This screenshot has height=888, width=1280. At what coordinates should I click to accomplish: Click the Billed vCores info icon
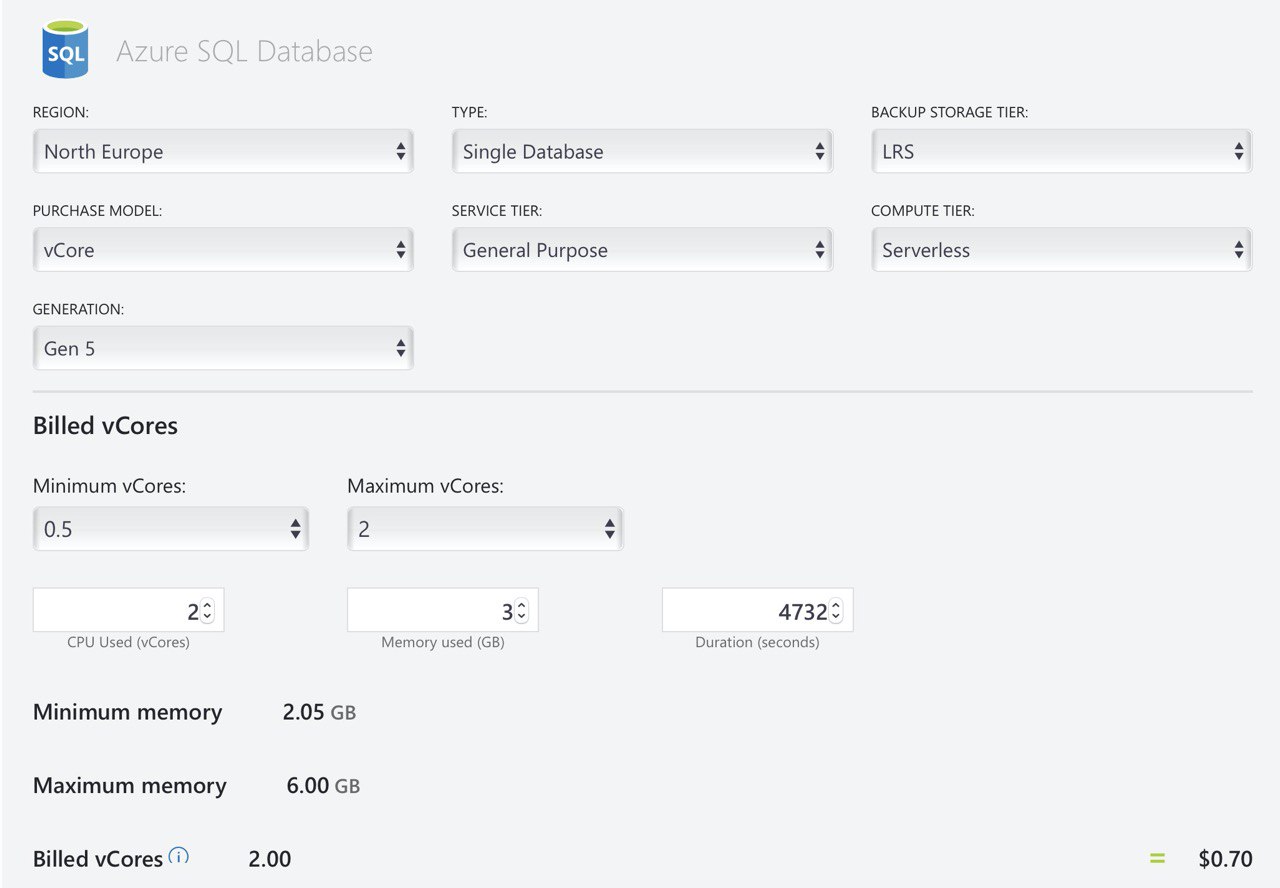(178, 856)
